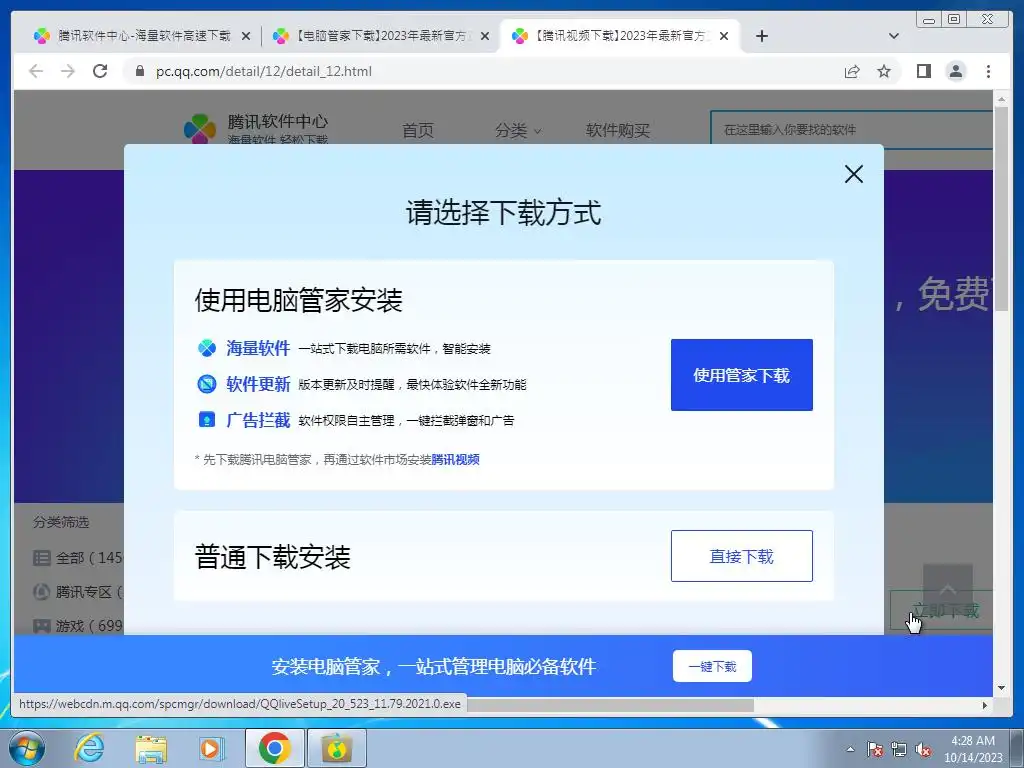Select 腾讯专区 category in sidebar
1024x768 pixels.
(78, 592)
